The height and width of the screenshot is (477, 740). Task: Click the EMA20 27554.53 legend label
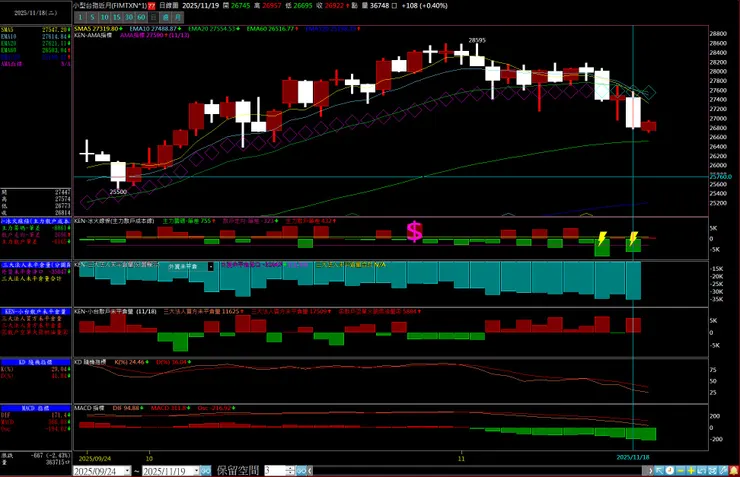[214, 29]
